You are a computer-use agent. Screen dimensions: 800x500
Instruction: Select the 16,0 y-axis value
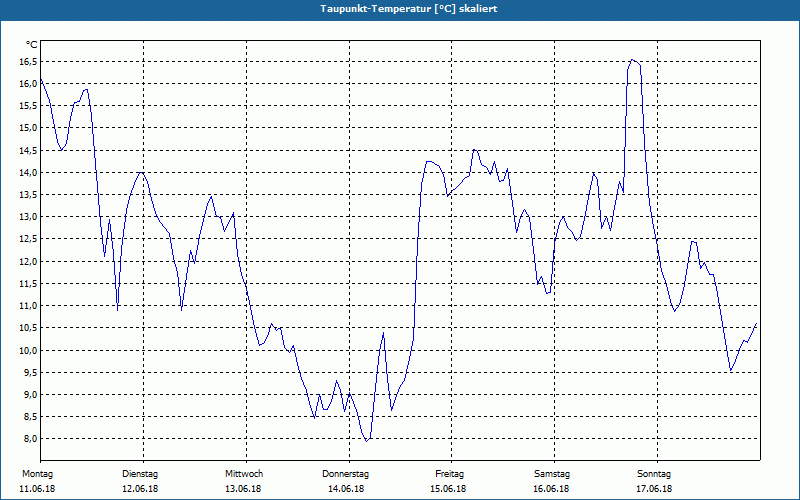coord(29,84)
